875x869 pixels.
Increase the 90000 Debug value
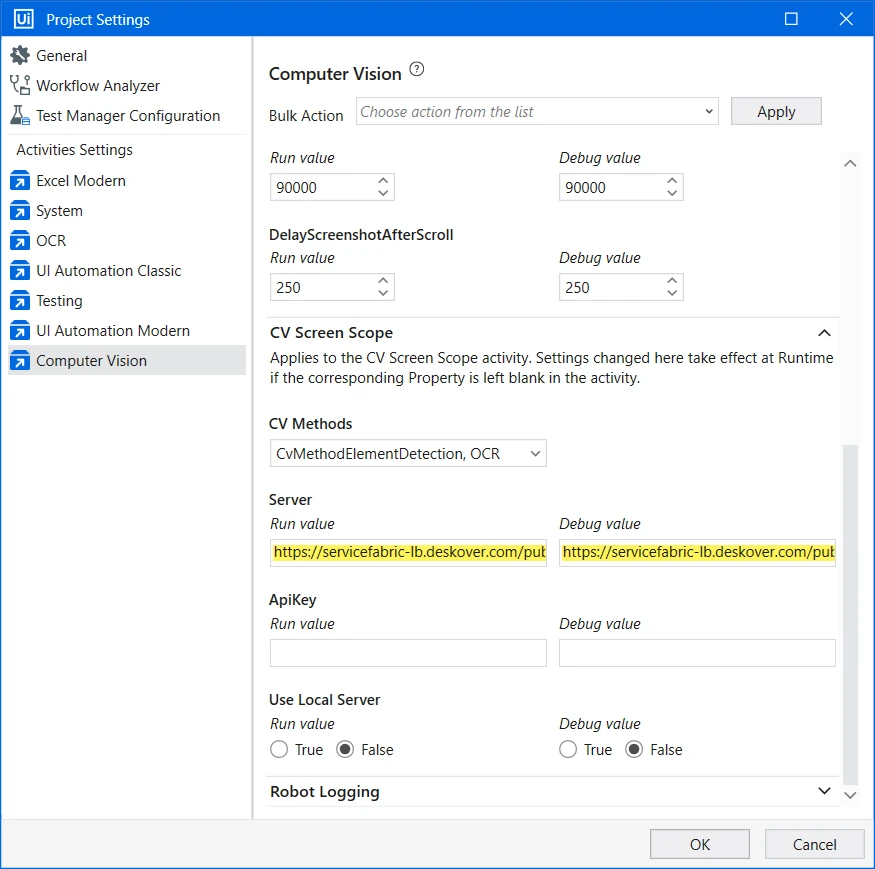point(672,181)
